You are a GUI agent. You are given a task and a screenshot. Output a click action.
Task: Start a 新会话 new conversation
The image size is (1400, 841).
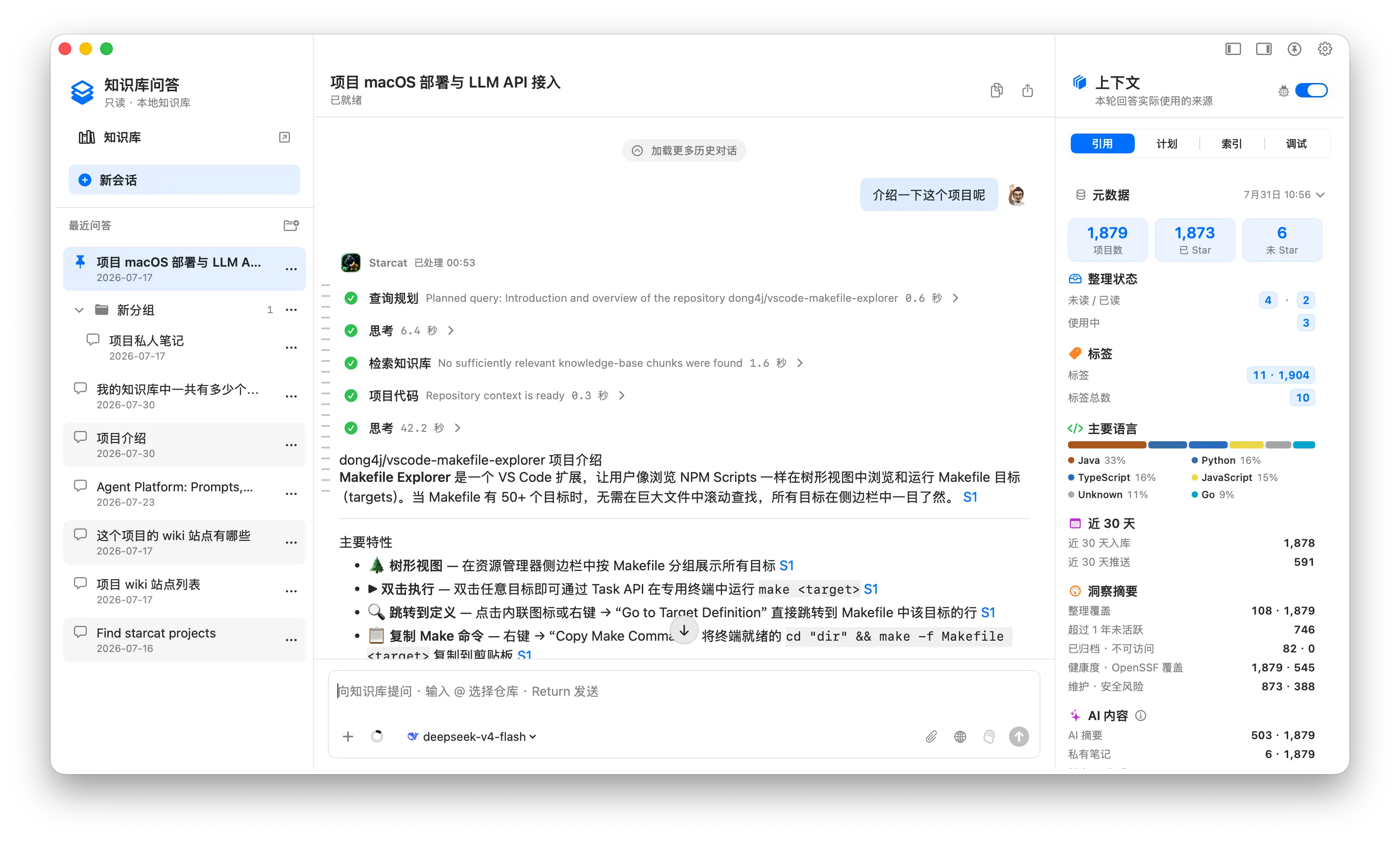pyautogui.click(x=184, y=180)
